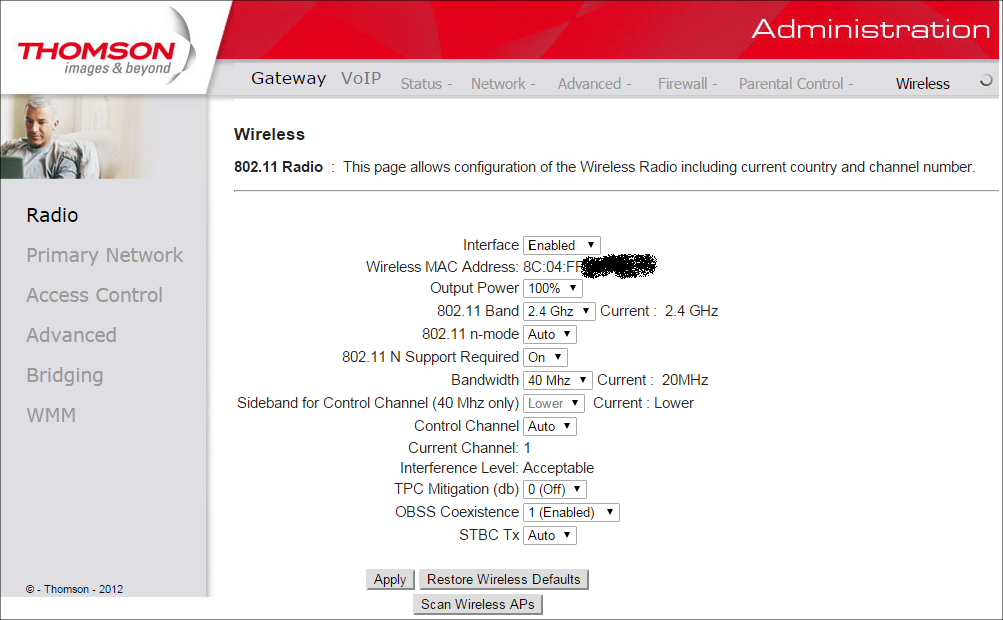The height and width of the screenshot is (620, 1003).
Task: Open the Interface Enabled dropdown
Action: click(x=562, y=245)
